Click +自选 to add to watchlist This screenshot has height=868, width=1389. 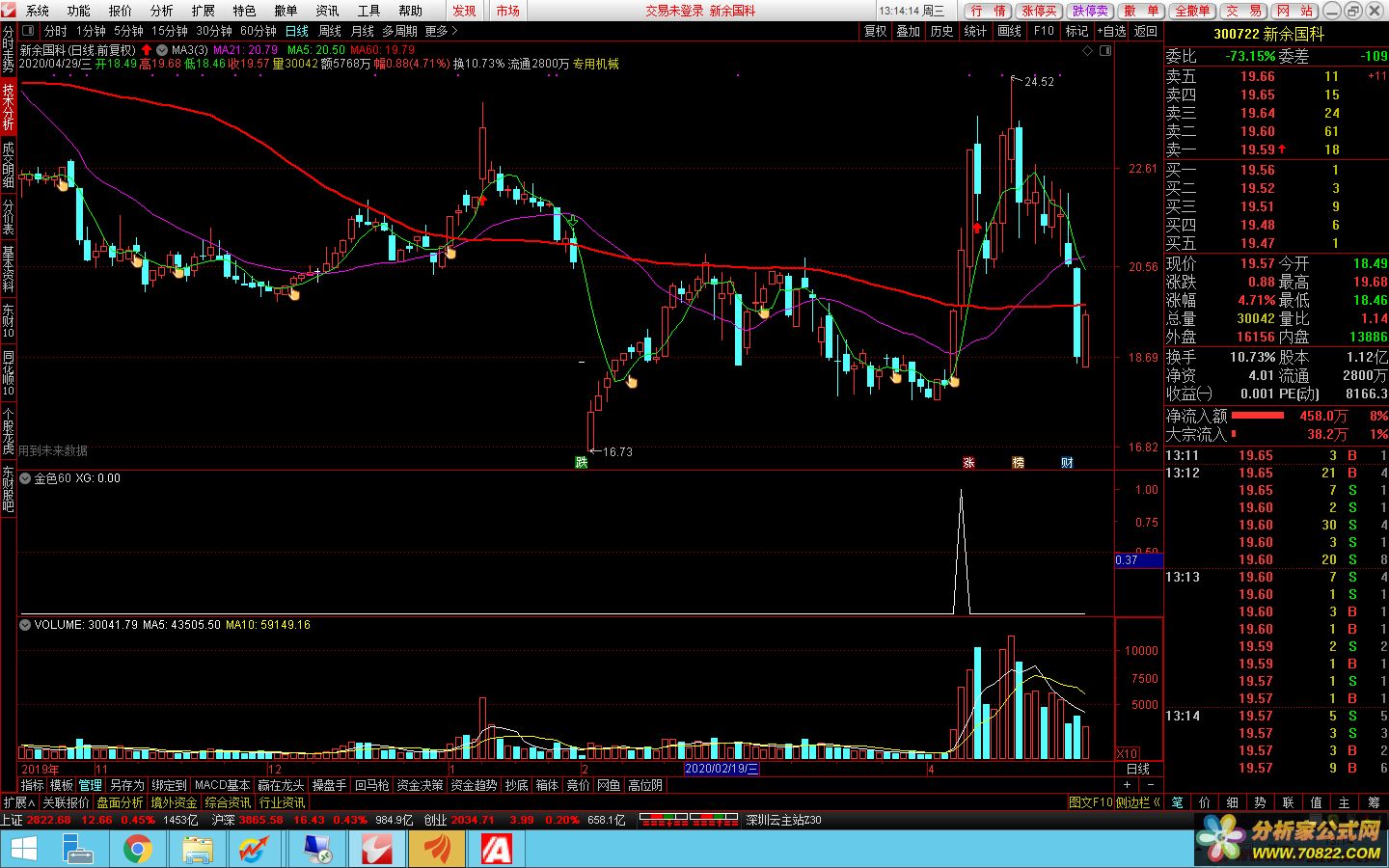1111,31
